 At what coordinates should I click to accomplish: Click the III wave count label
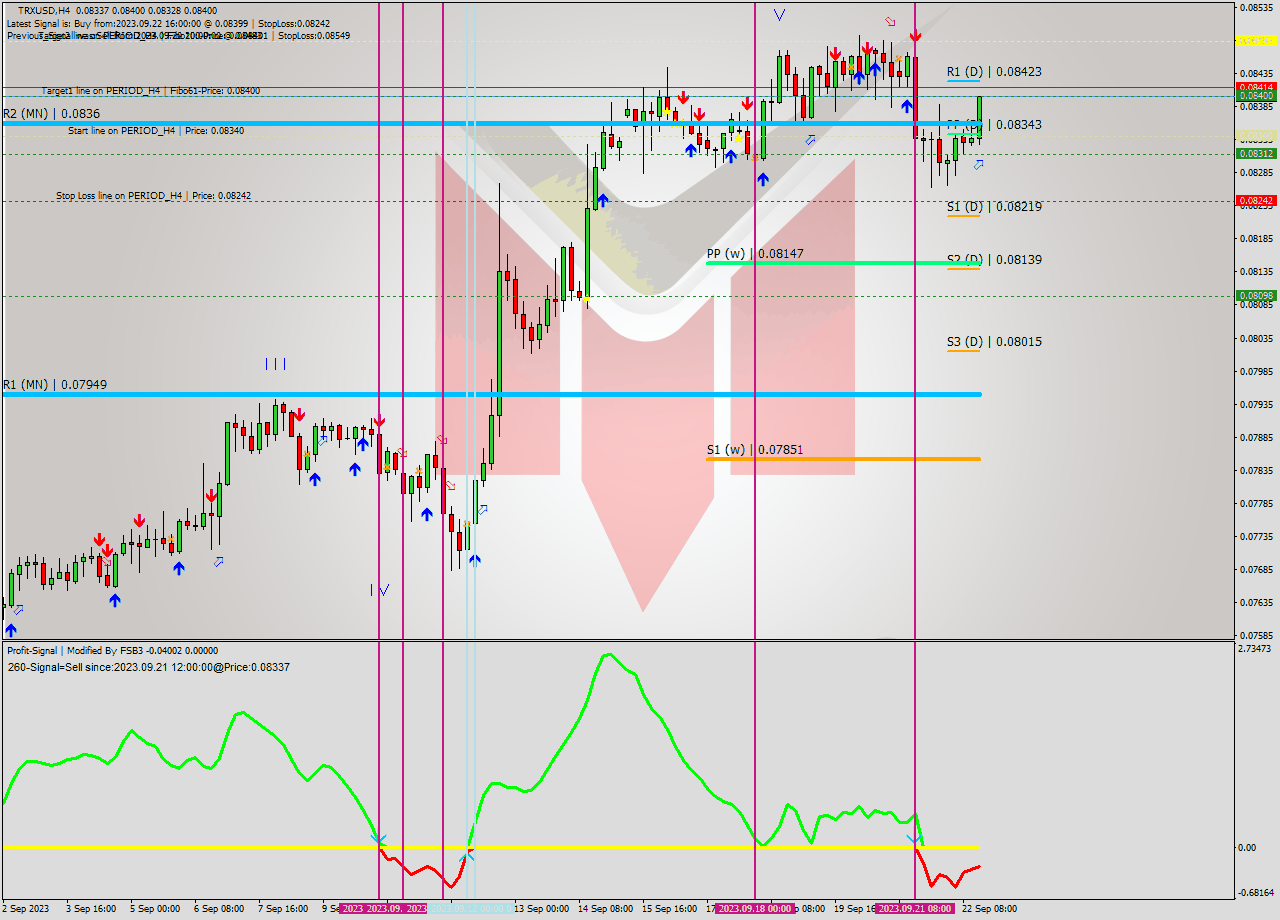[276, 364]
